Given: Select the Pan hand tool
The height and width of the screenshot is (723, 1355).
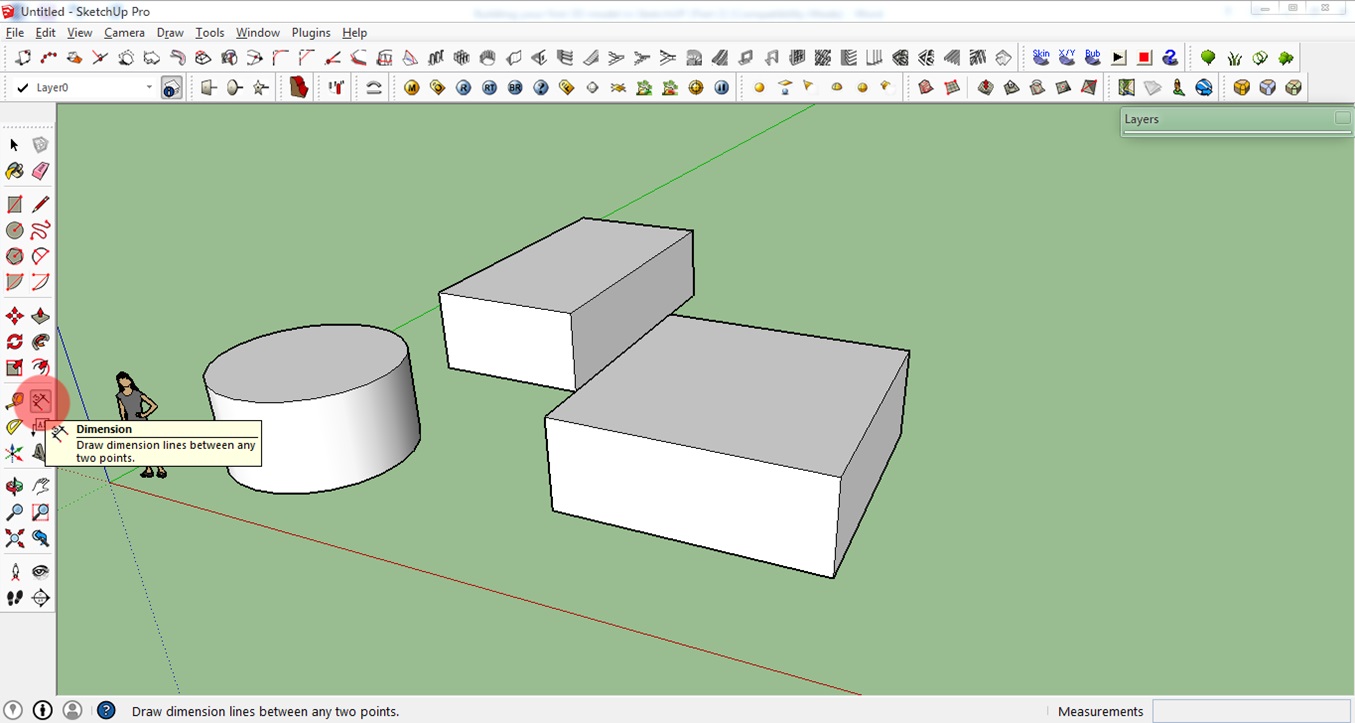Looking at the screenshot, I should [41, 486].
